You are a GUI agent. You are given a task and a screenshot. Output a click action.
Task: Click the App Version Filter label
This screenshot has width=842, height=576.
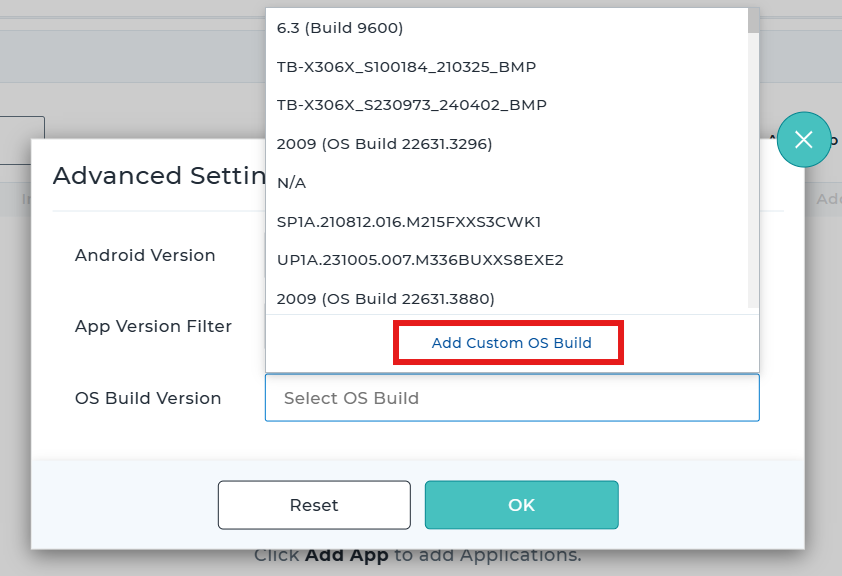[153, 326]
